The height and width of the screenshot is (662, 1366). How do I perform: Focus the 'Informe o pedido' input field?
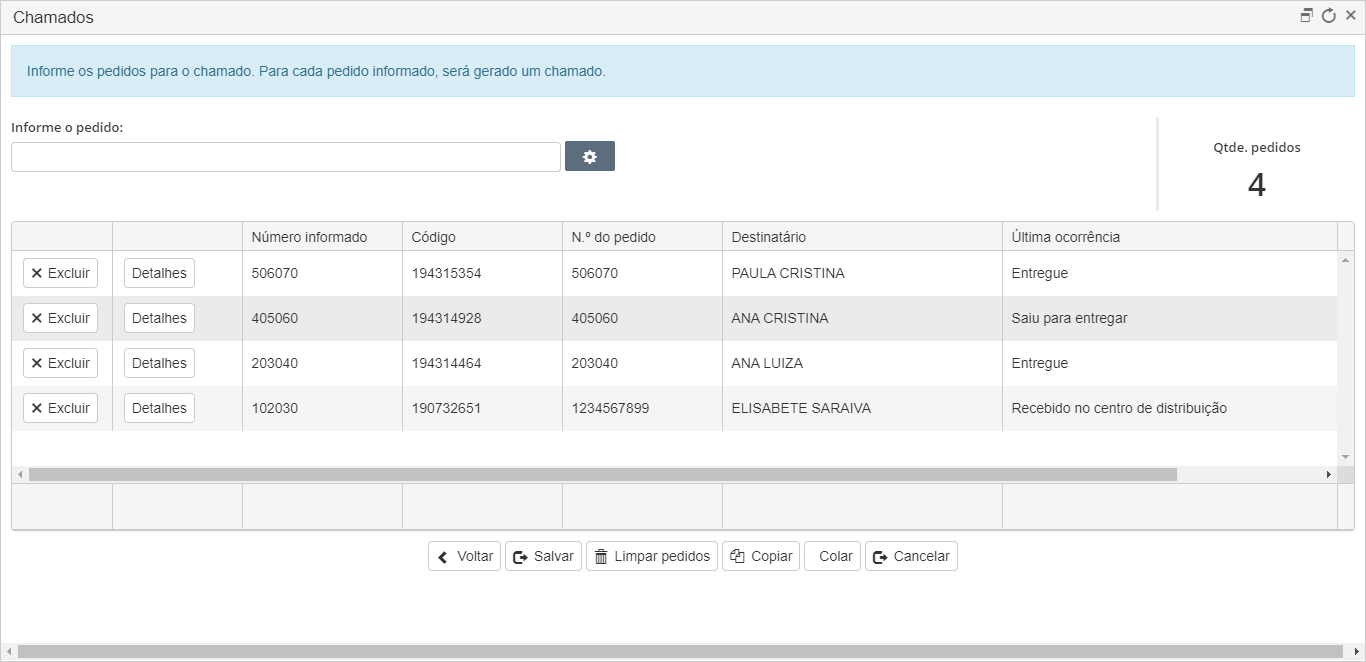click(286, 157)
